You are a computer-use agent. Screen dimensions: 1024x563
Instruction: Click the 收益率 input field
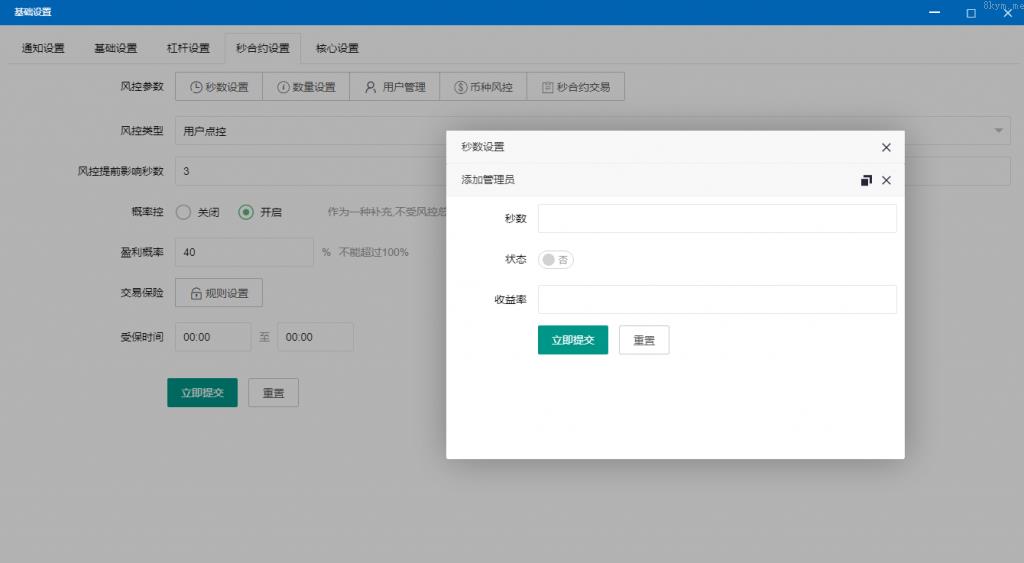click(717, 299)
